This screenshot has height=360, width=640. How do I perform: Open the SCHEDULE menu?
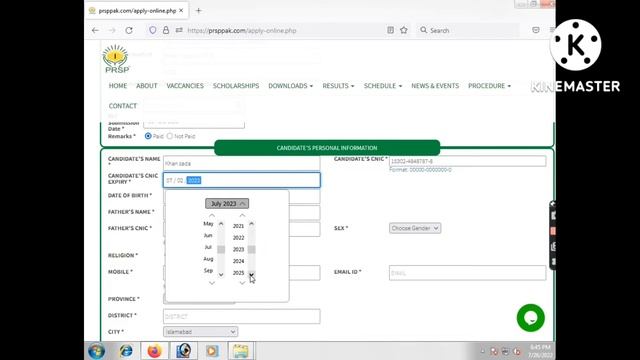(x=383, y=86)
